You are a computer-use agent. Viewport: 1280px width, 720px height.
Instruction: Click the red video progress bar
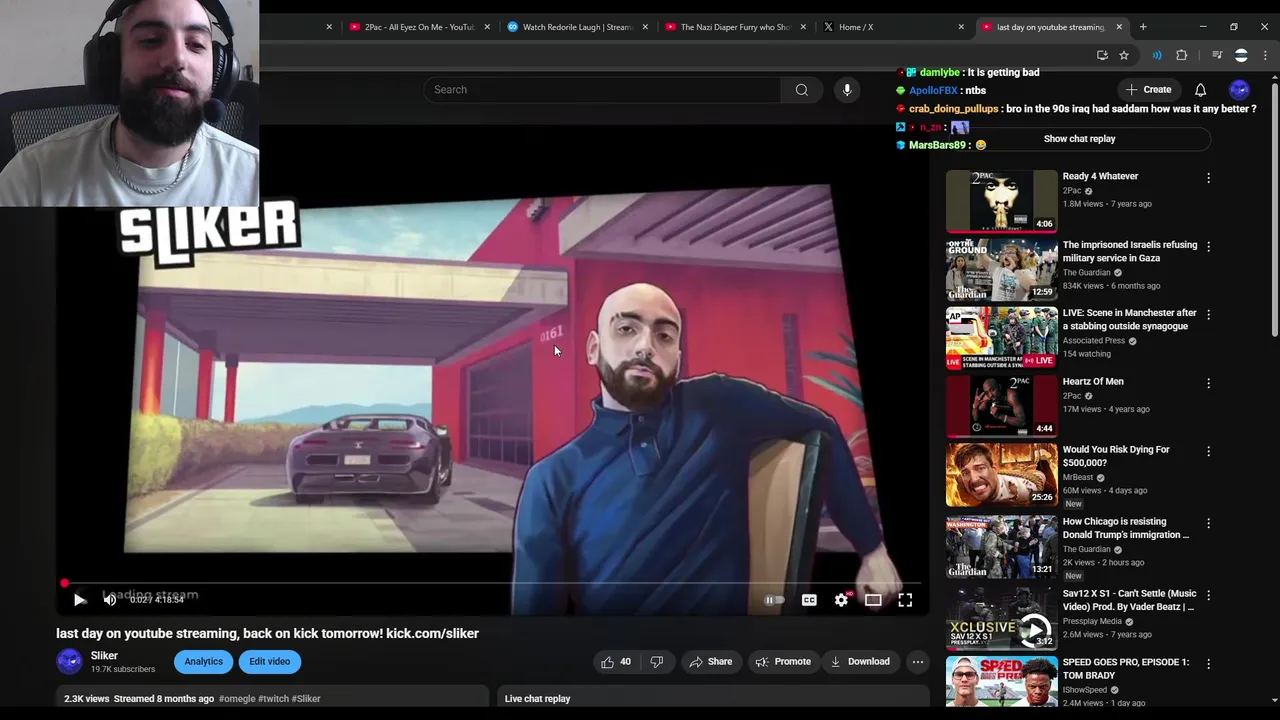click(490, 583)
